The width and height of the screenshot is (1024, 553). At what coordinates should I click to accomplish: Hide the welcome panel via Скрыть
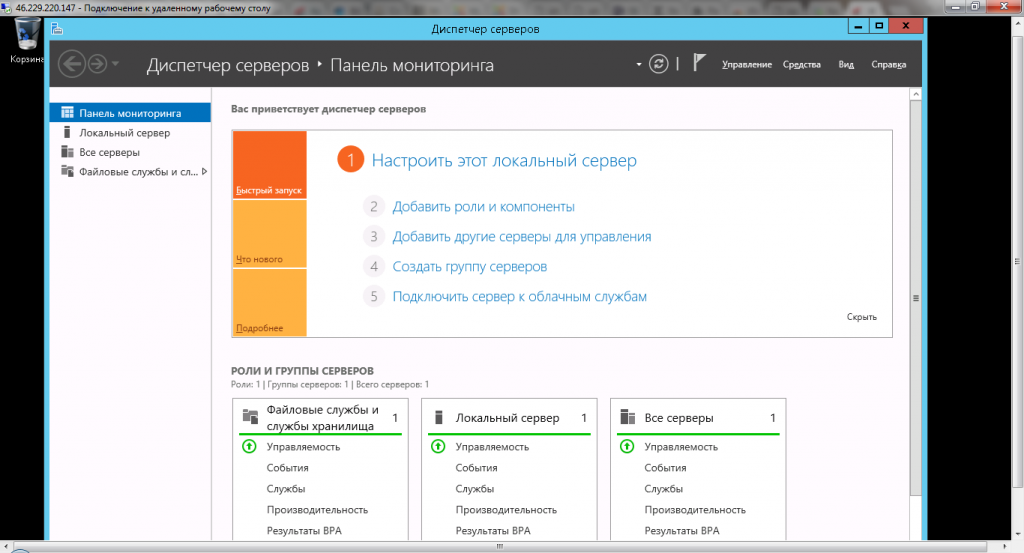pyautogui.click(x=861, y=317)
